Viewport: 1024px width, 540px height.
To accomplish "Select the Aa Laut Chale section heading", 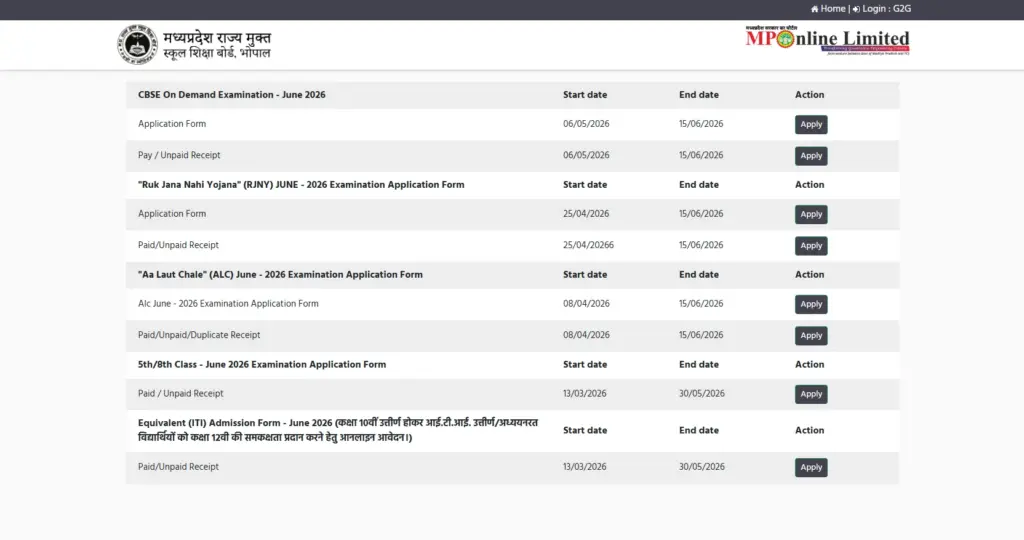I will click(280, 275).
